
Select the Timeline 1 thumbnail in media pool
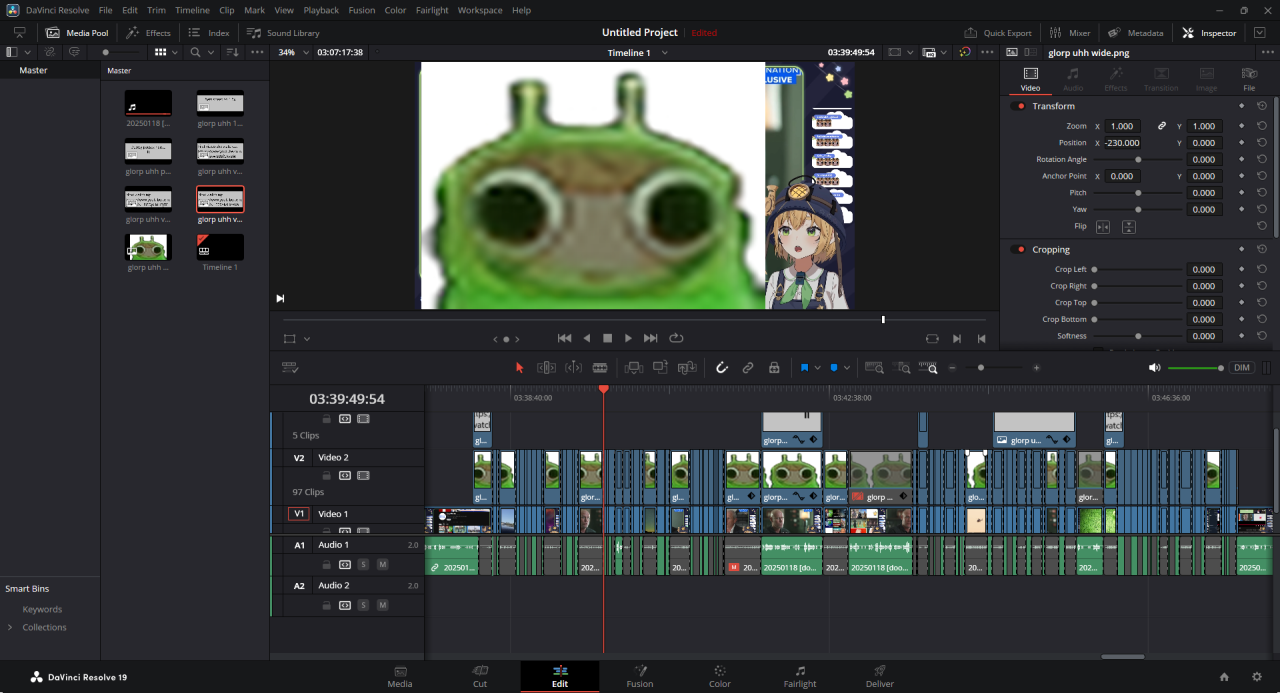[x=220, y=247]
